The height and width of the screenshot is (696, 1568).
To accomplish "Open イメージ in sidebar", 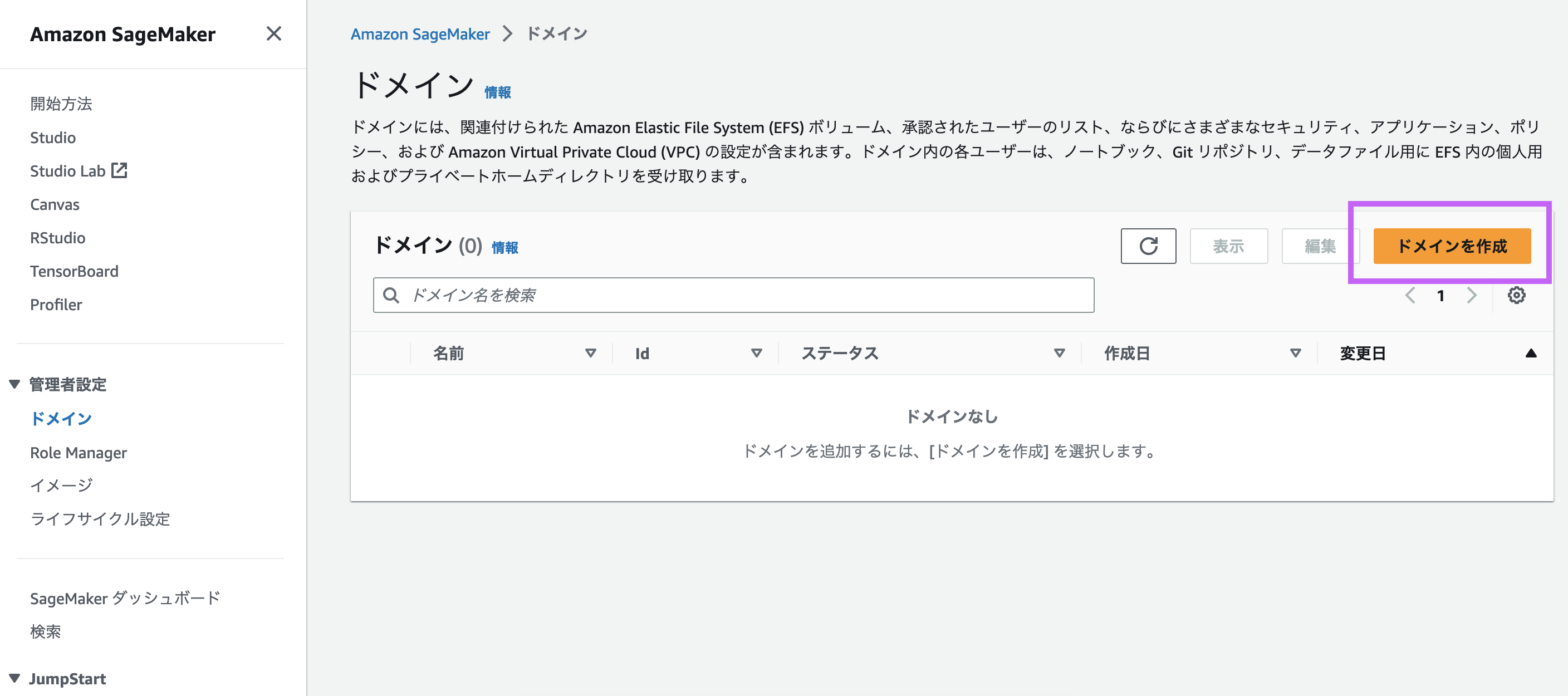I will click(x=61, y=486).
